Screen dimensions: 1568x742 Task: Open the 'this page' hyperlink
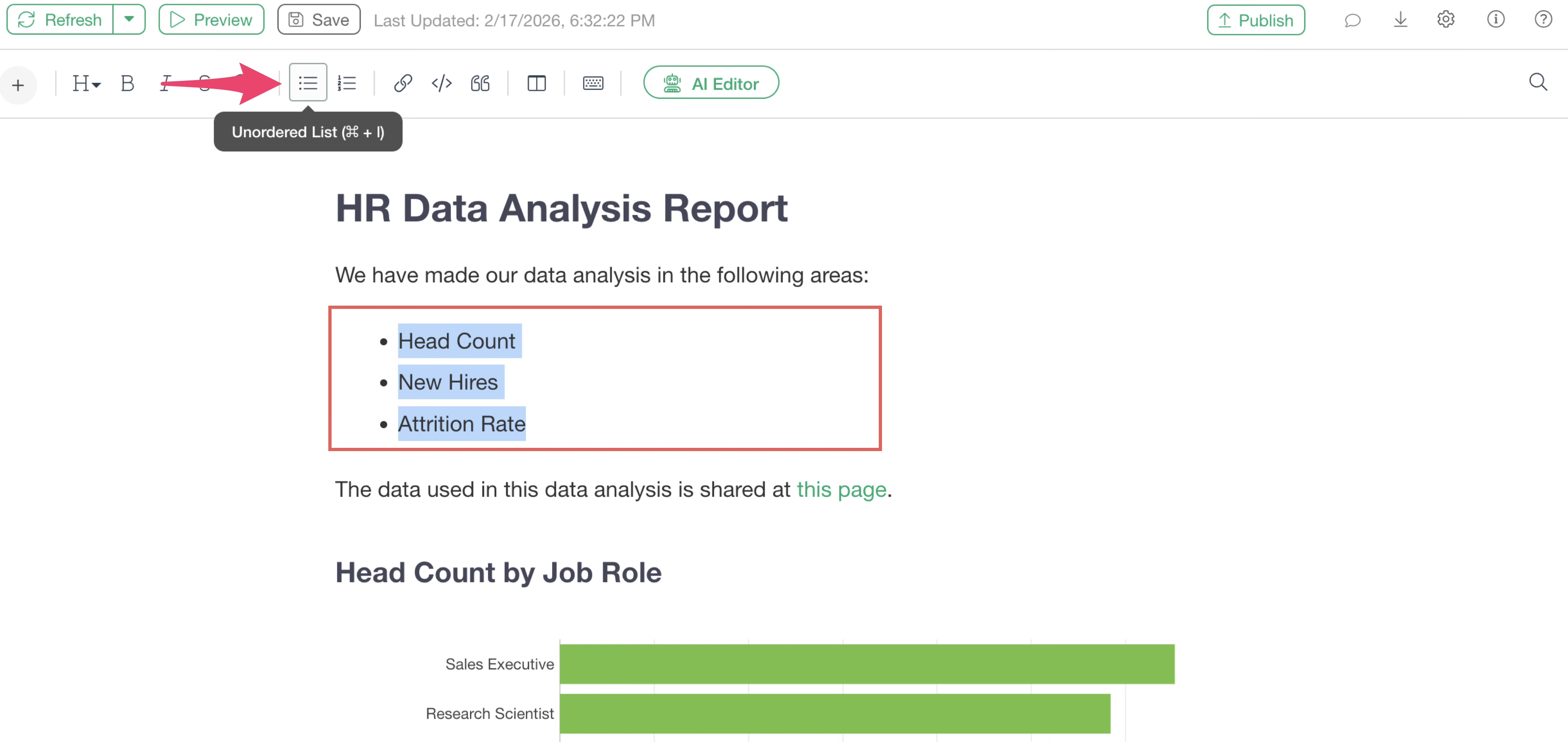(x=841, y=489)
